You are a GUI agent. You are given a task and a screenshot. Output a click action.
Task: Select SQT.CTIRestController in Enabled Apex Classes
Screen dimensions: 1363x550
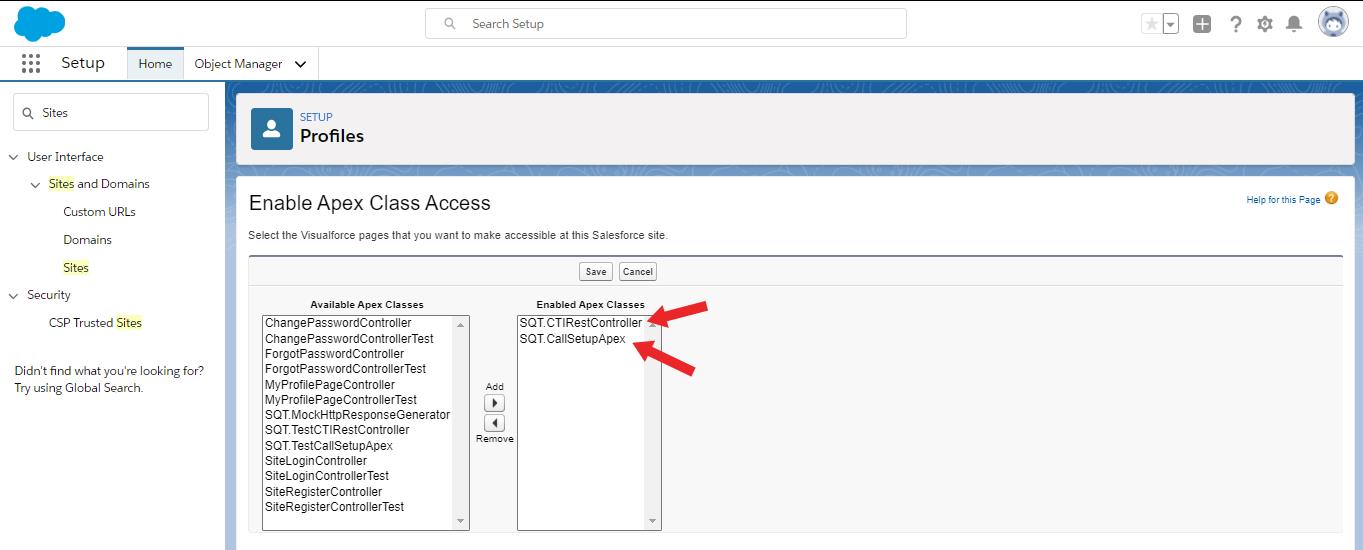tap(581, 323)
